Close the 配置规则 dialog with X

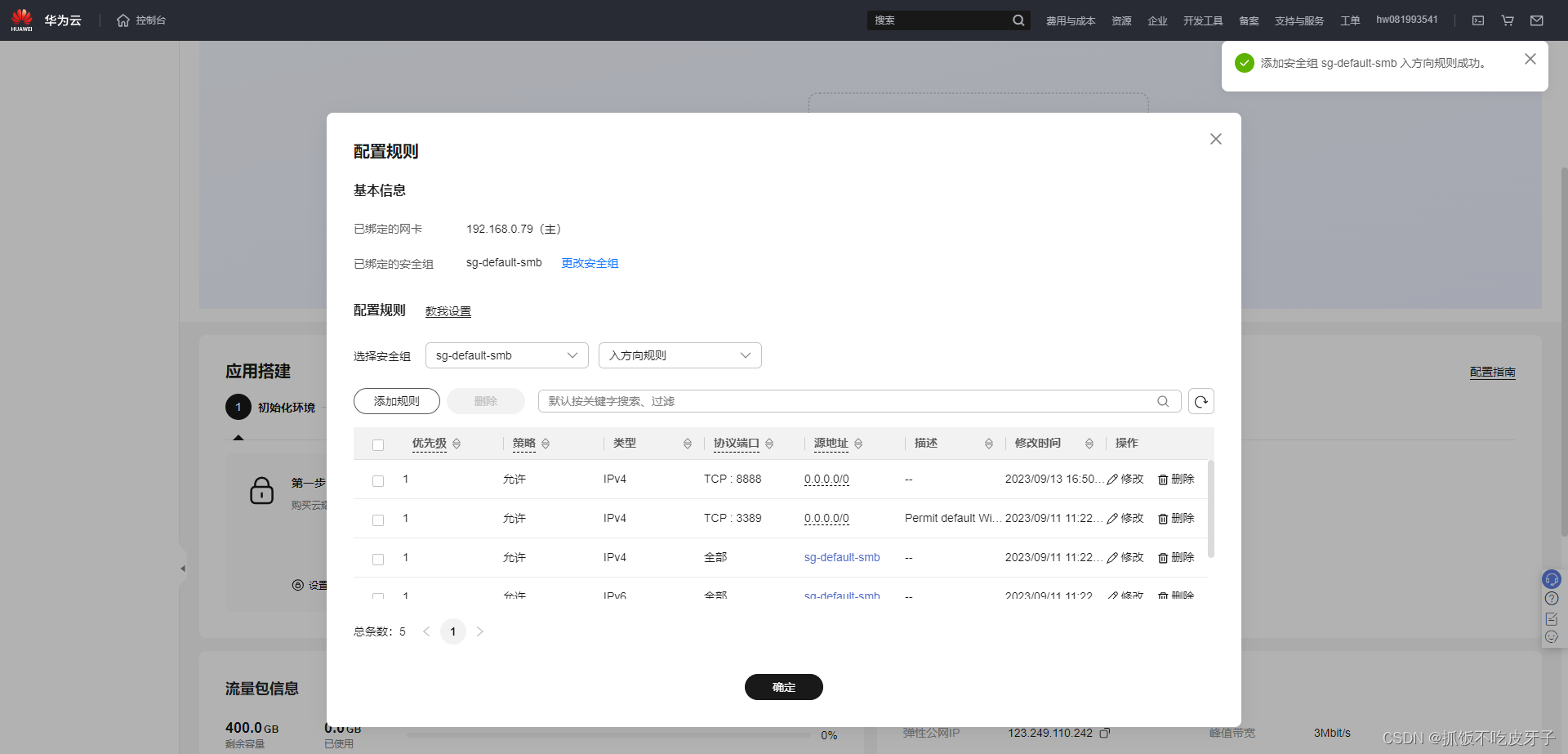click(1216, 139)
